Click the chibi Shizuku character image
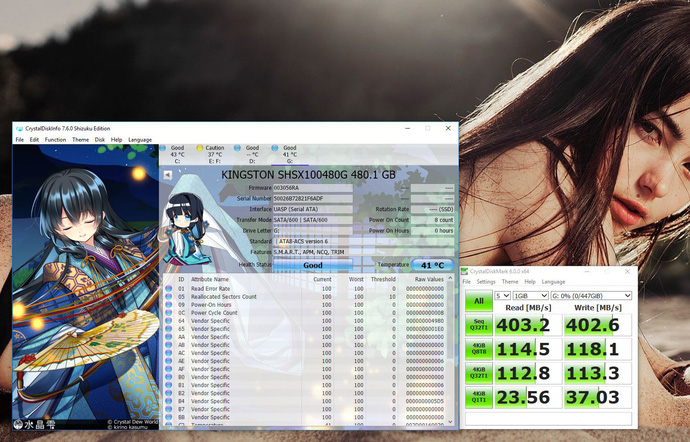Screen dimensions: 690x442 coord(187,229)
